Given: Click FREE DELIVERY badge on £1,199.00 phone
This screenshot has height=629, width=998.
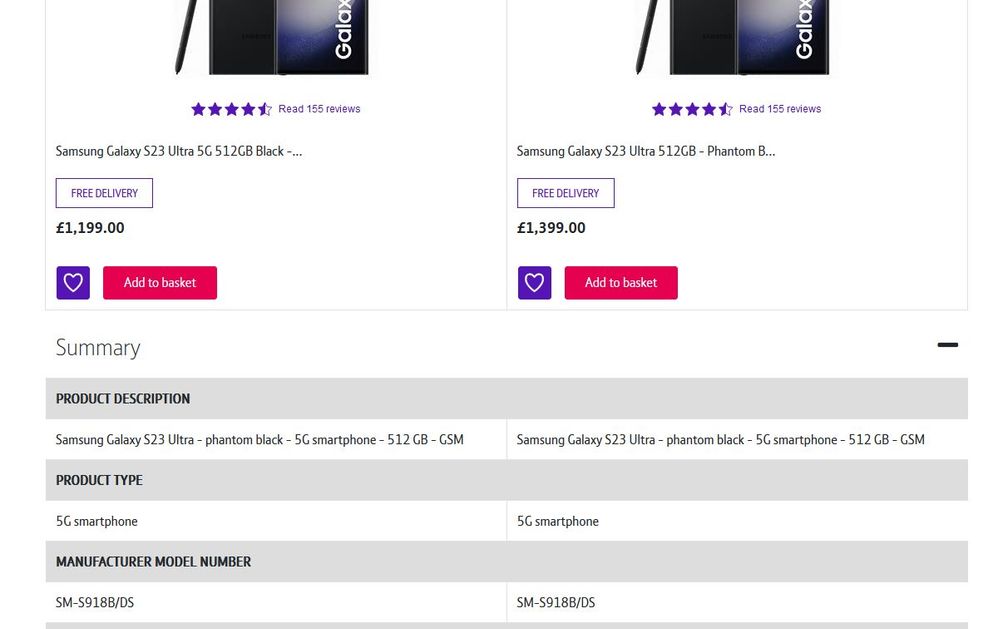Looking at the screenshot, I should click(x=104, y=193).
